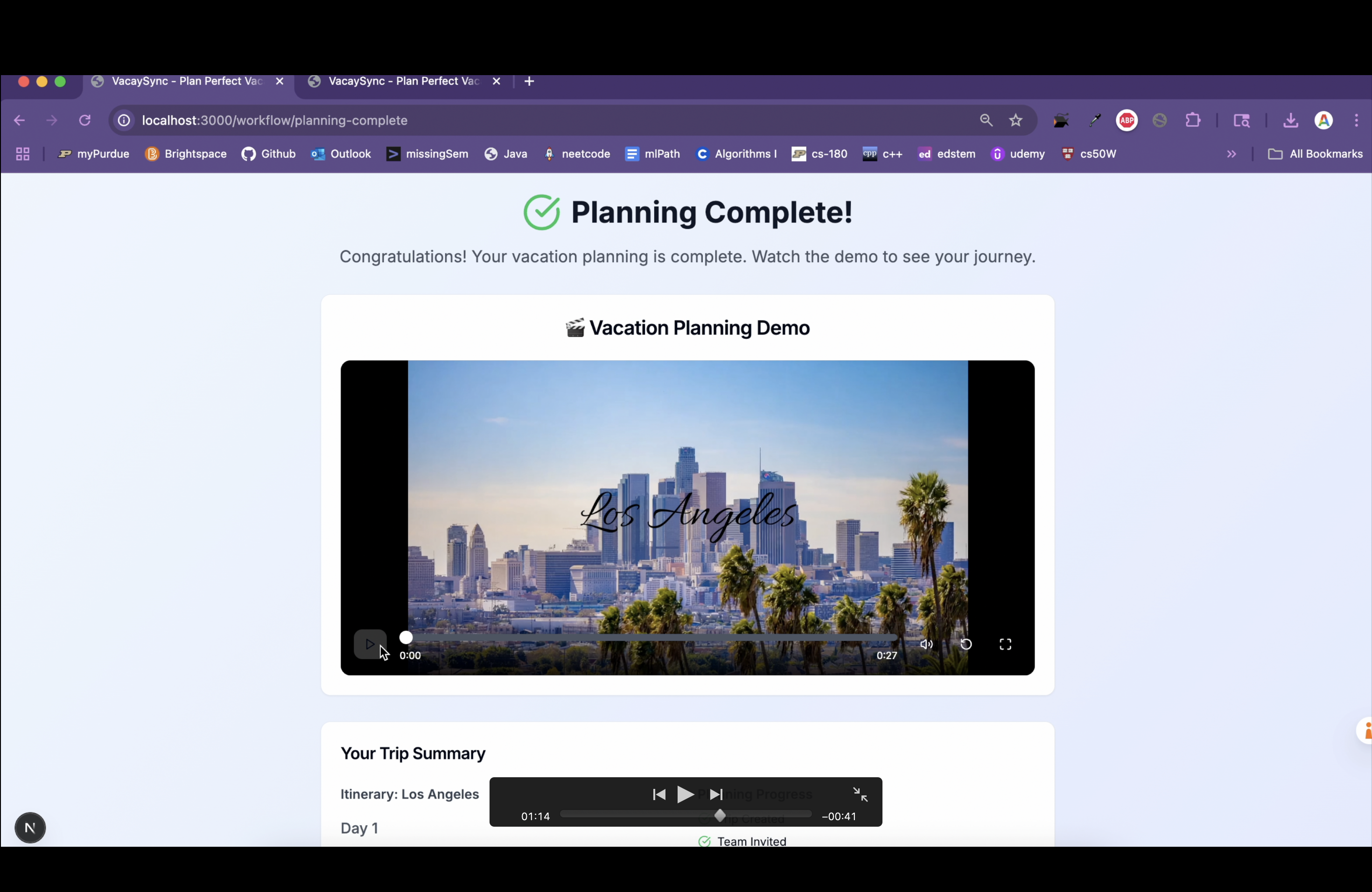Bookmark this page with the star icon

[x=1016, y=120]
